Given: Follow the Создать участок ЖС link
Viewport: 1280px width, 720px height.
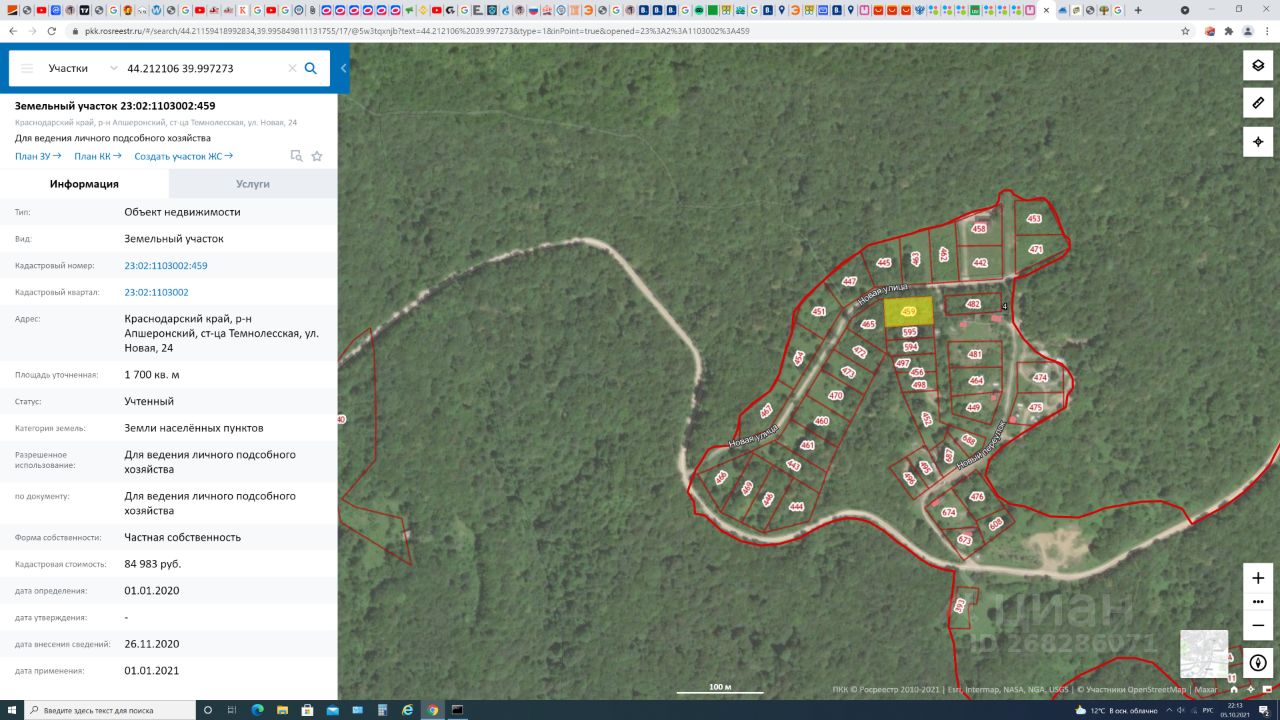Looking at the screenshot, I should tap(184, 156).
